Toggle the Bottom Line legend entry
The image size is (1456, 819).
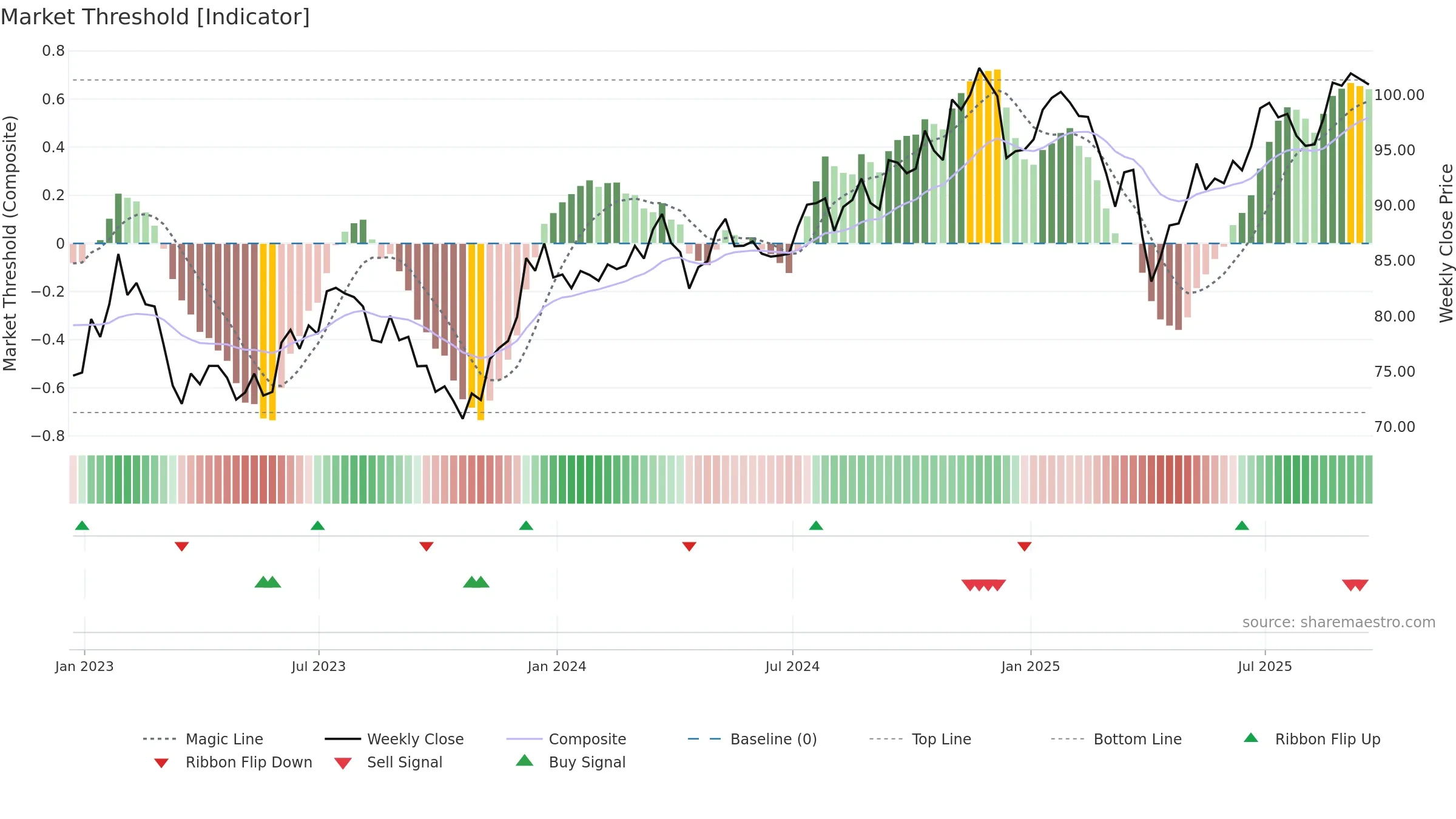(1116, 739)
